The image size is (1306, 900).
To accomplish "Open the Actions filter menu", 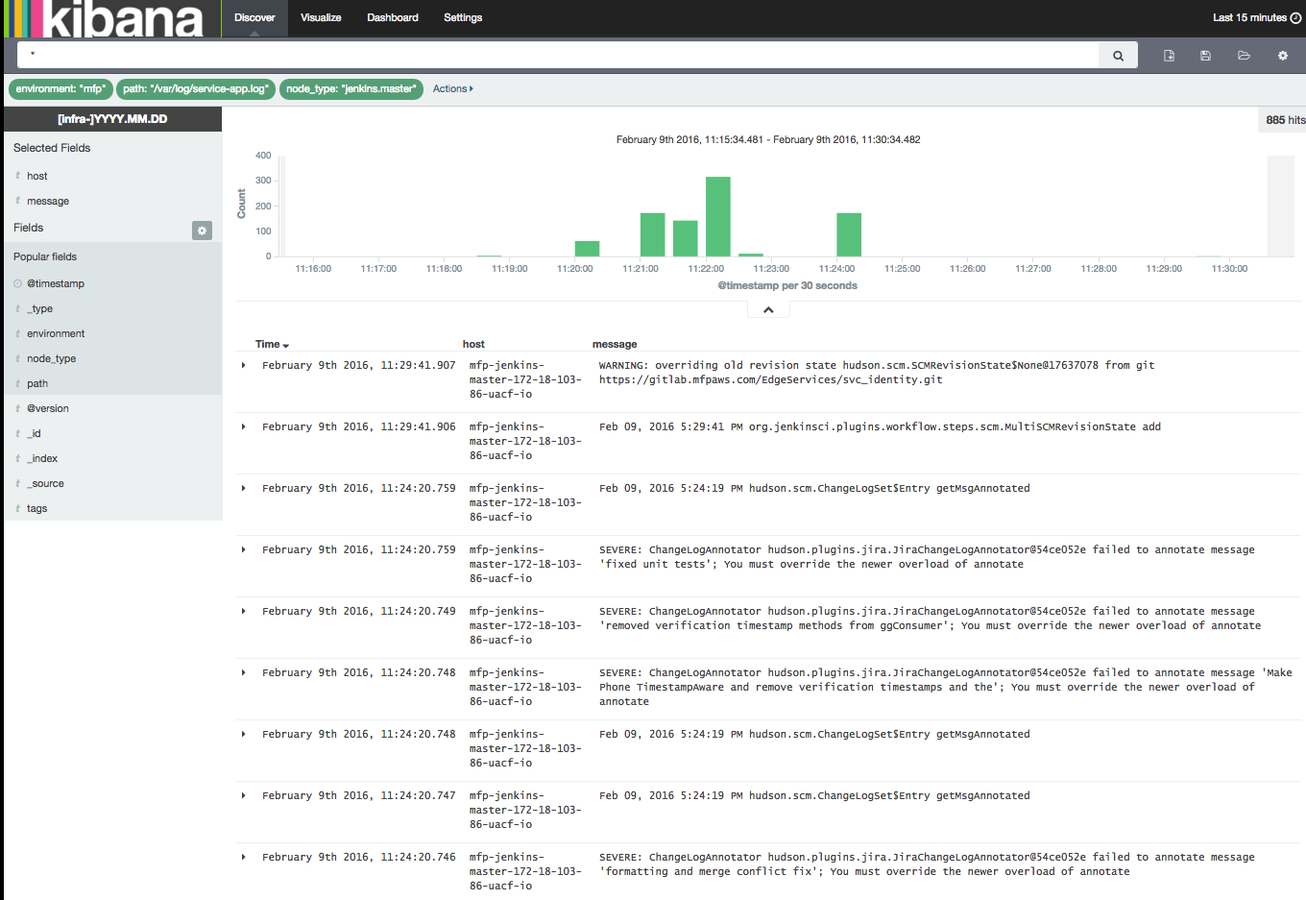I will click(x=453, y=89).
